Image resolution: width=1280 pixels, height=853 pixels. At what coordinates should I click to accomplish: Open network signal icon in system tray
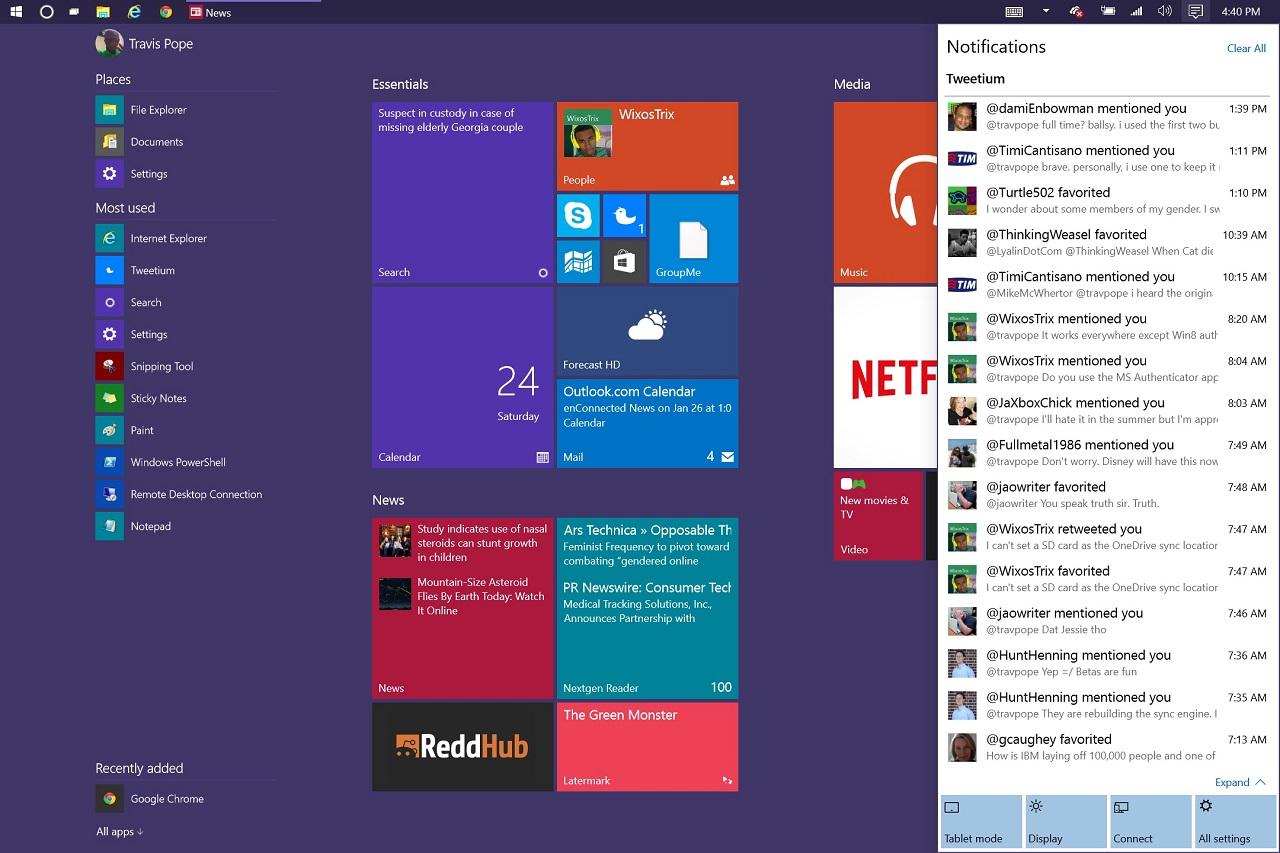(1136, 12)
